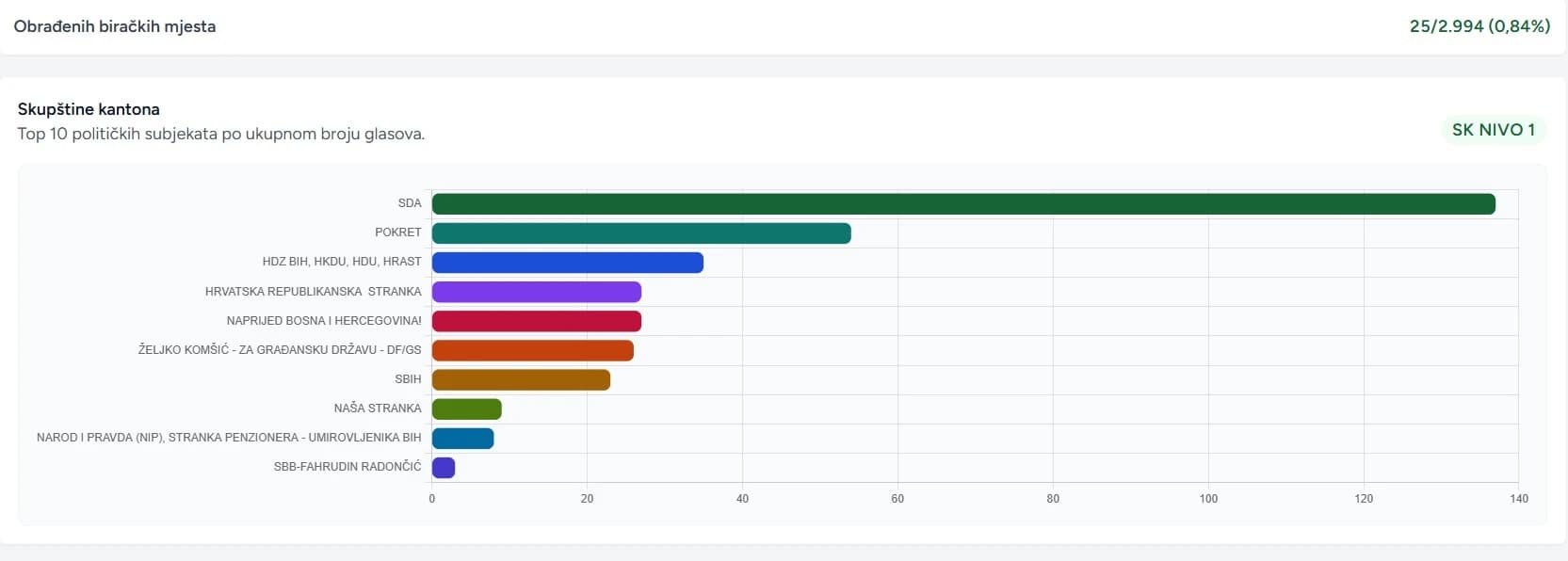
Task: Click the Top 10 političkih subjekata subtitle
Action: pyautogui.click(x=221, y=134)
